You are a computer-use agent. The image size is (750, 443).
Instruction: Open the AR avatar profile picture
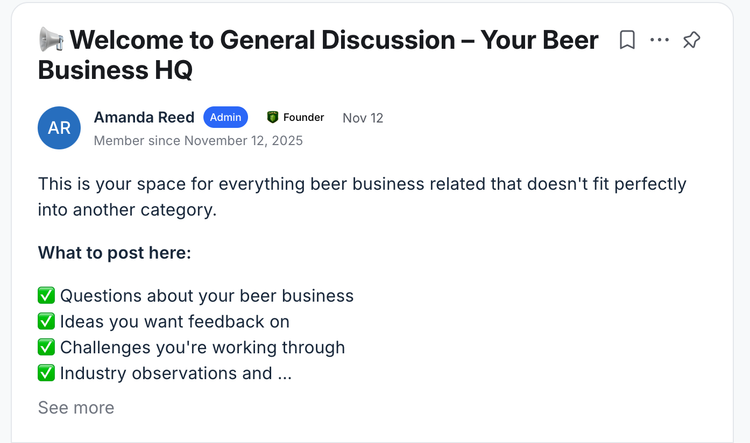(x=59, y=128)
